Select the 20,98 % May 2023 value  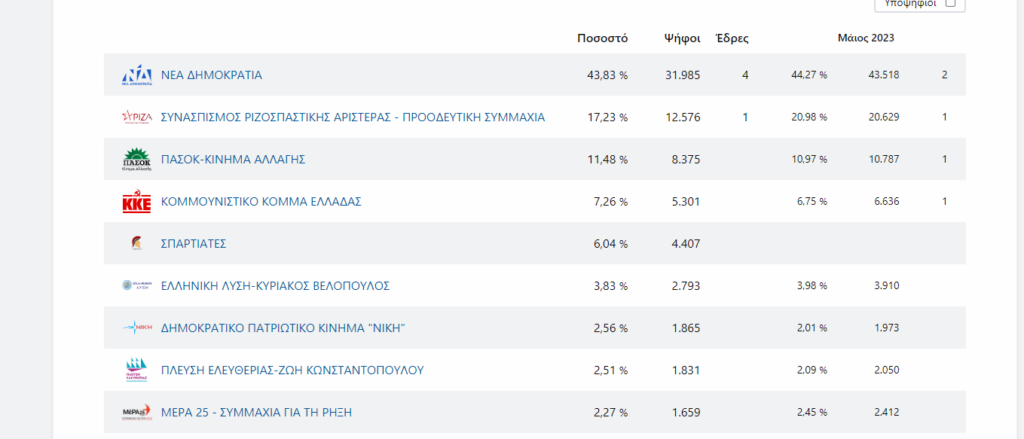coord(809,118)
